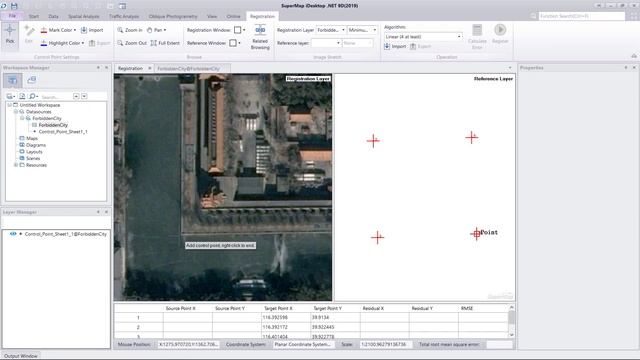Open the Online ribbon tab
This screenshot has width=640, height=360.
click(x=233, y=16)
